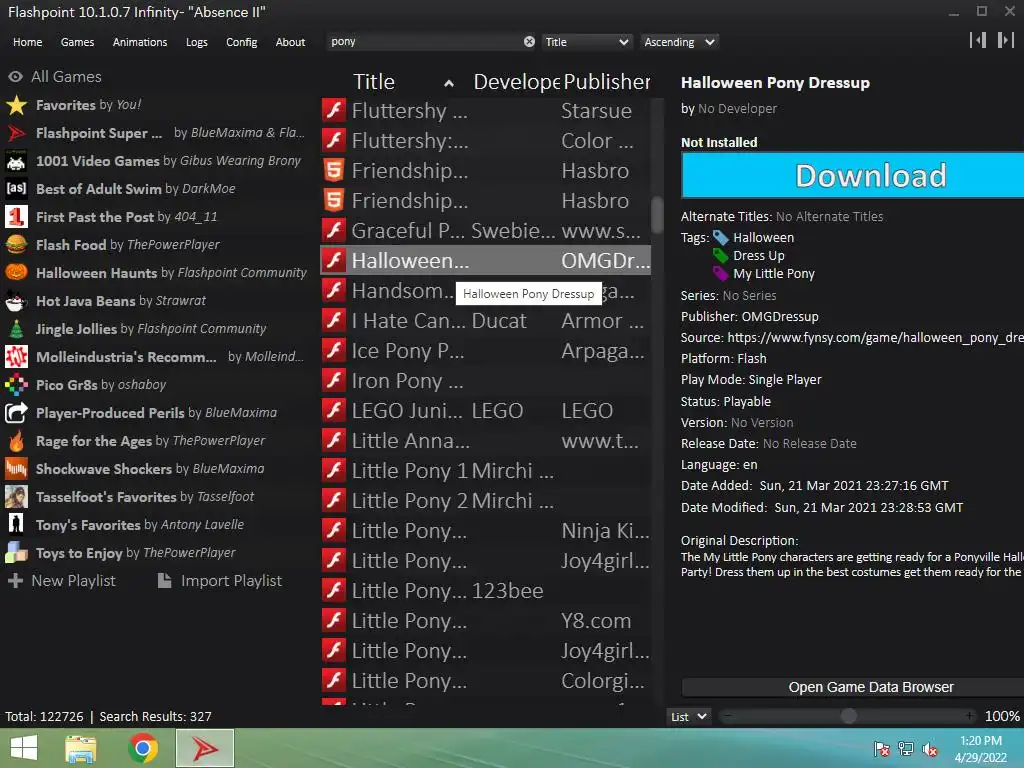Select the Best of Adult Swim icon
Viewport: 1024px width, 768px height.
[16, 189]
